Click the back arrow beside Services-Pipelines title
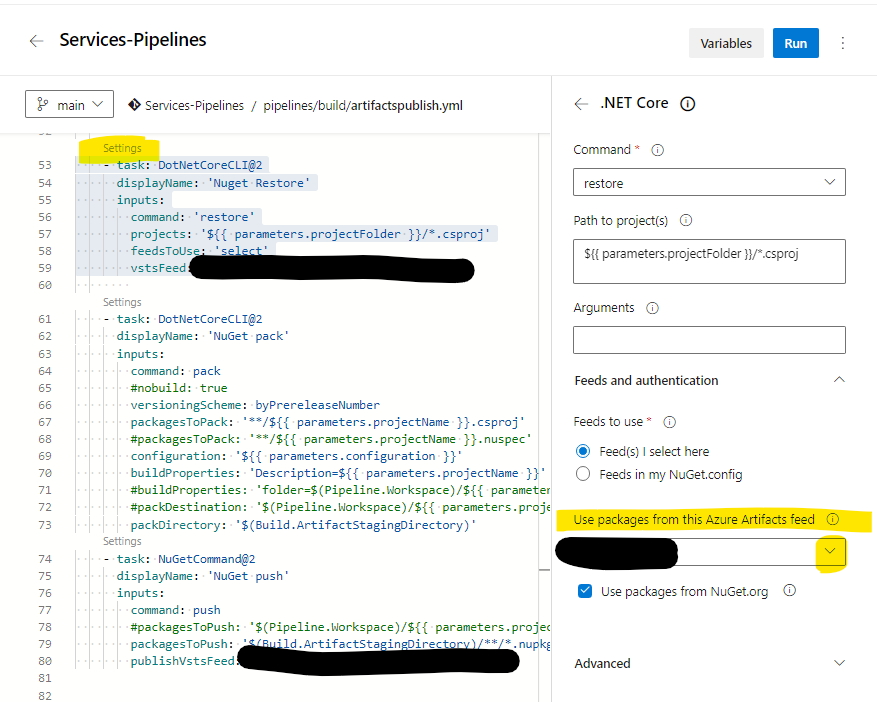This screenshot has width=877, height=702. pyautogui.click(x=37, y=41)
